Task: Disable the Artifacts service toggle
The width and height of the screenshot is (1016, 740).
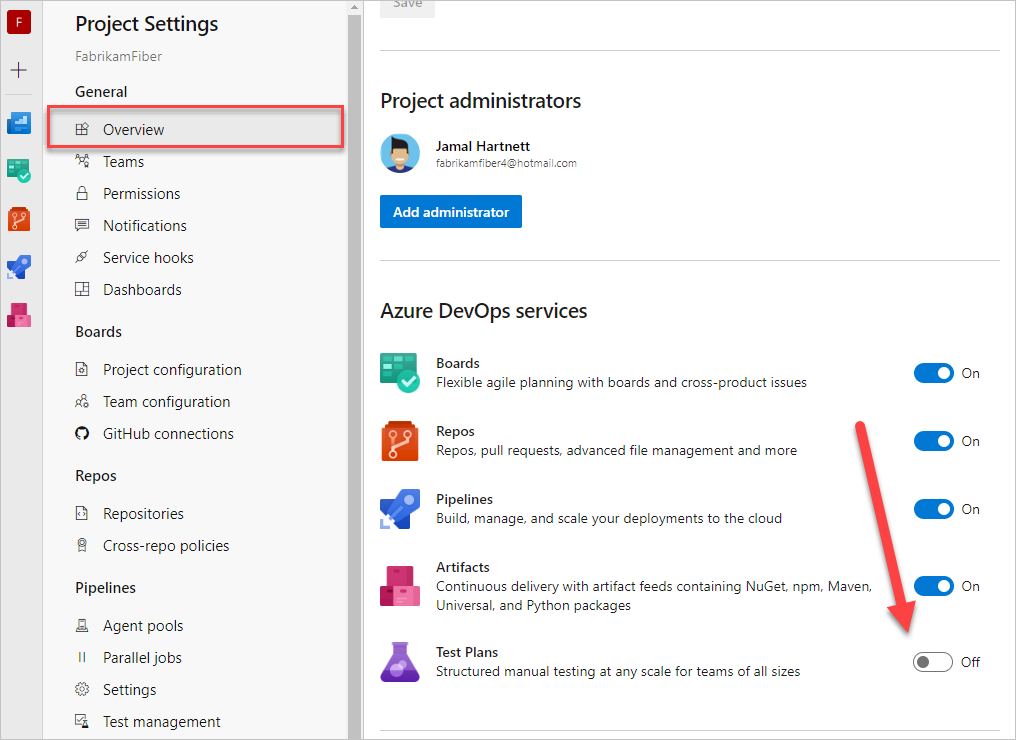Action: pos(933,586)
